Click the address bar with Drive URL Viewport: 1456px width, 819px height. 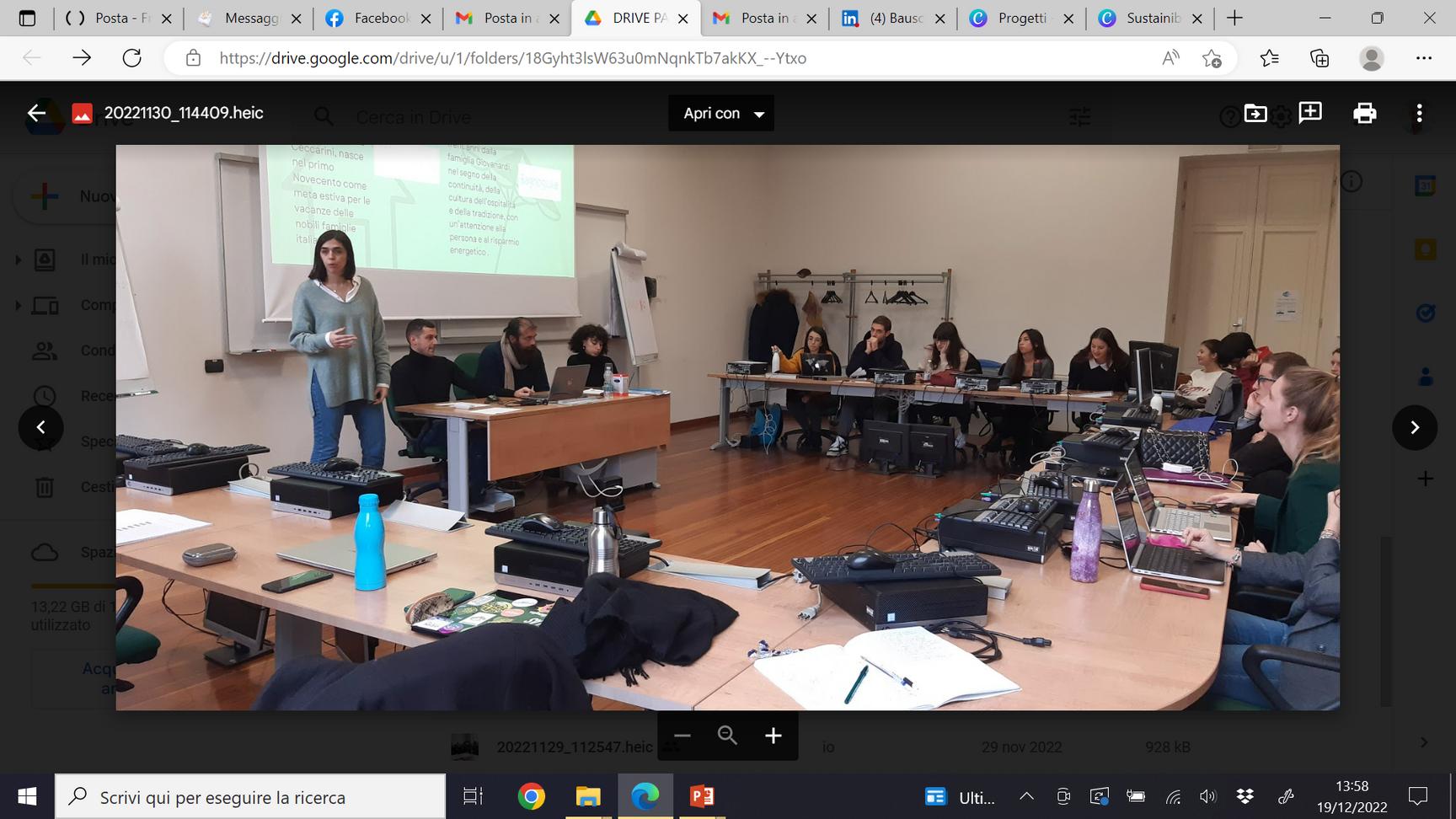pyautogui.click(x=512, y=58)
